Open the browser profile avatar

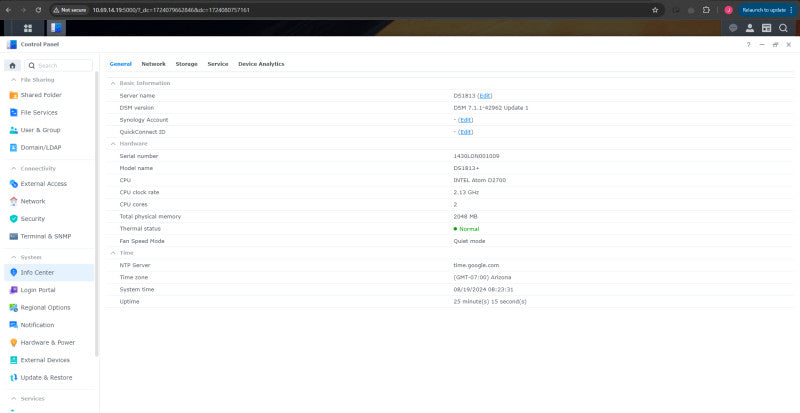[729, 10]
